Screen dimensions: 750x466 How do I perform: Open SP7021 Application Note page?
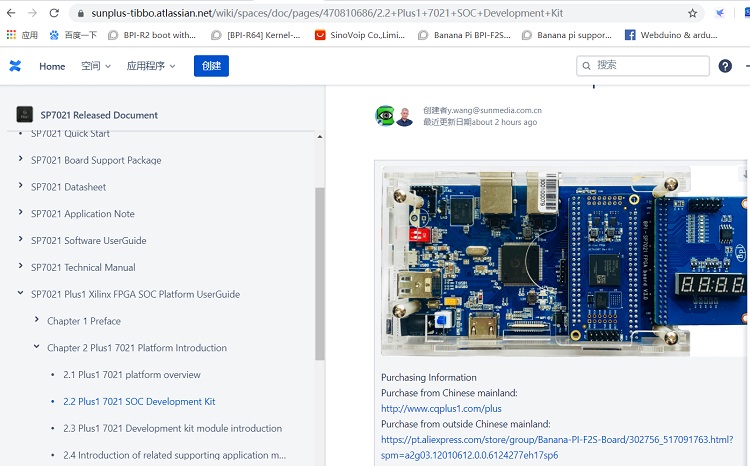[83, 214]
